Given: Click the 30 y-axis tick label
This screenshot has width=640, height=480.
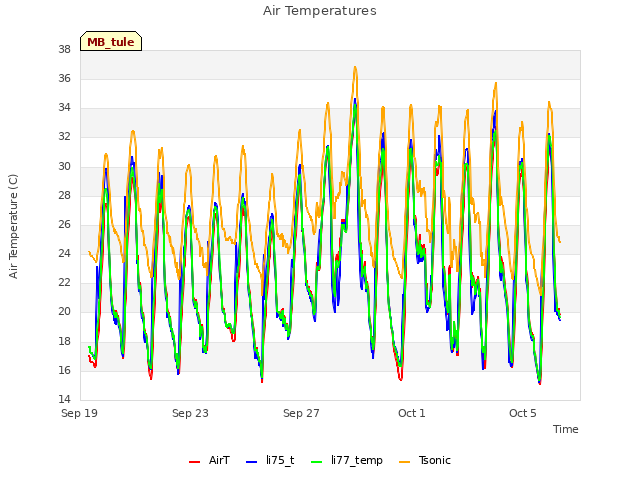Looking at the screenshot, I should (64, 166).
